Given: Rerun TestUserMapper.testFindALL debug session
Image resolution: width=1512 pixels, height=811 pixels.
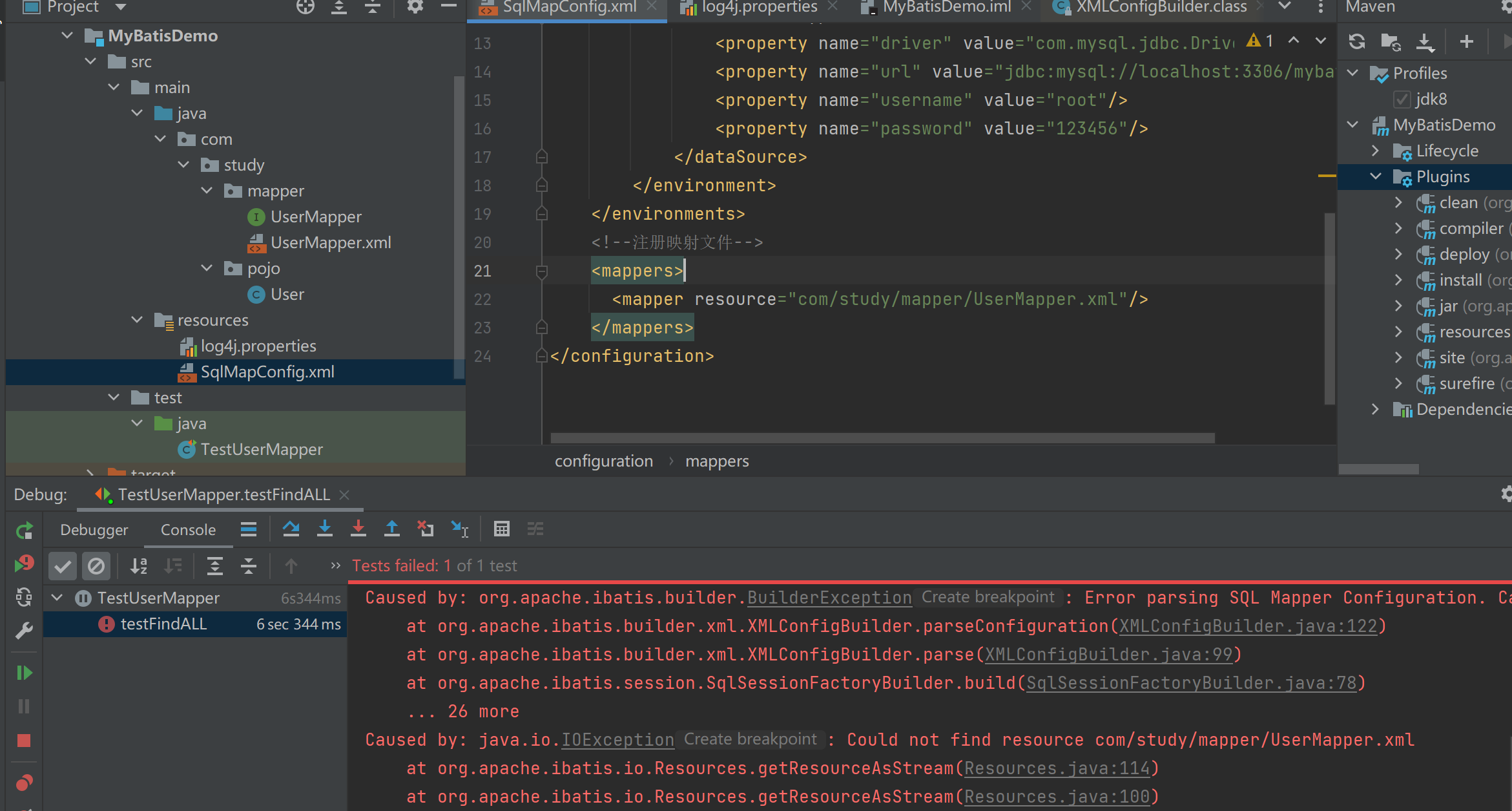Looking at the screenshot, I should (25, 531).
